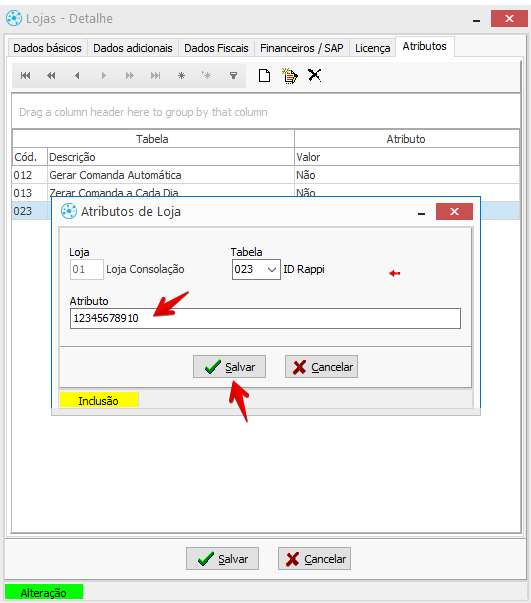Edit selected attribute with pencil icon

coord(290,76)
